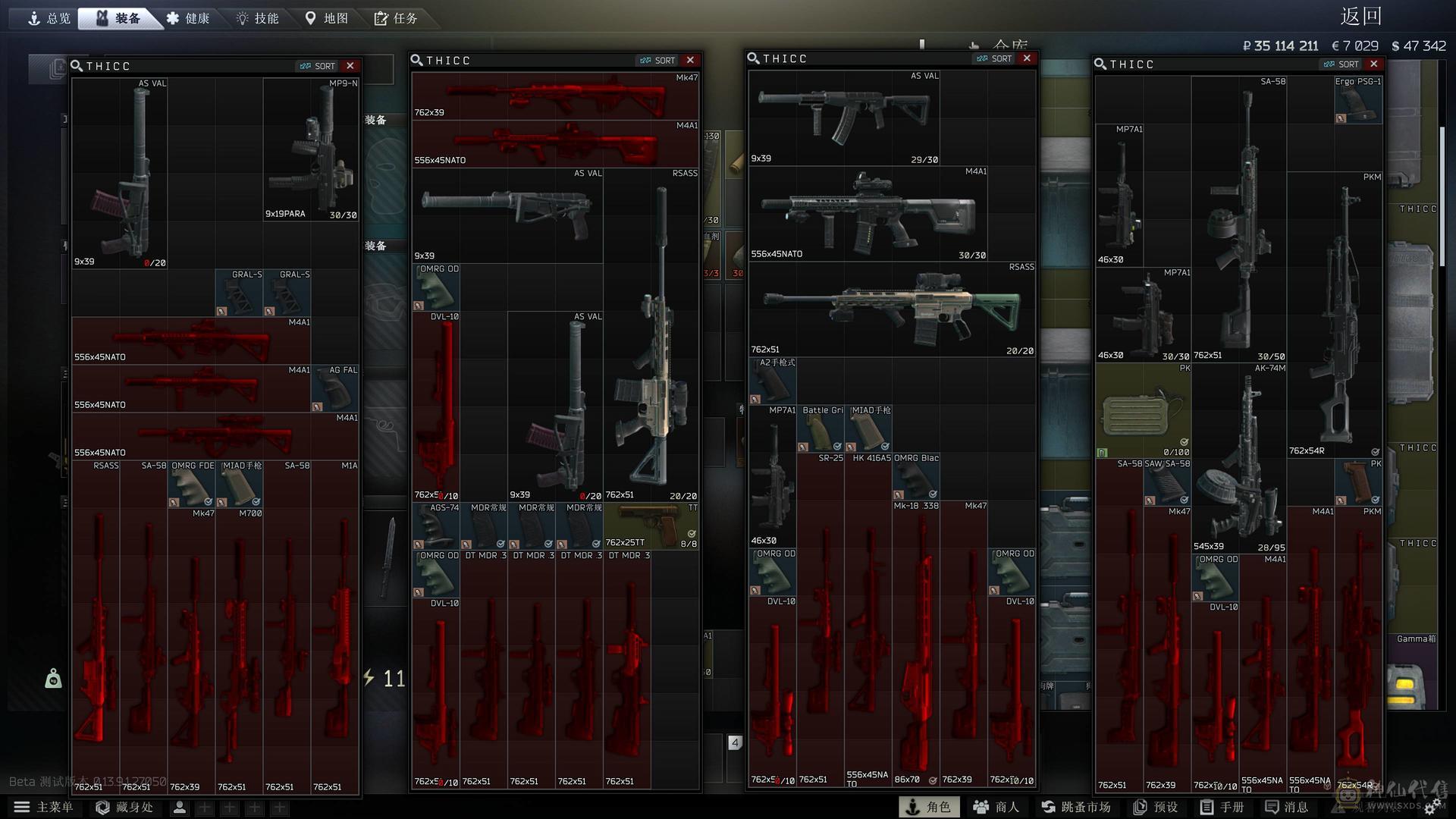
Task: Select the red Mk47 in fourth THICC window
Action: coord(1167,649)
